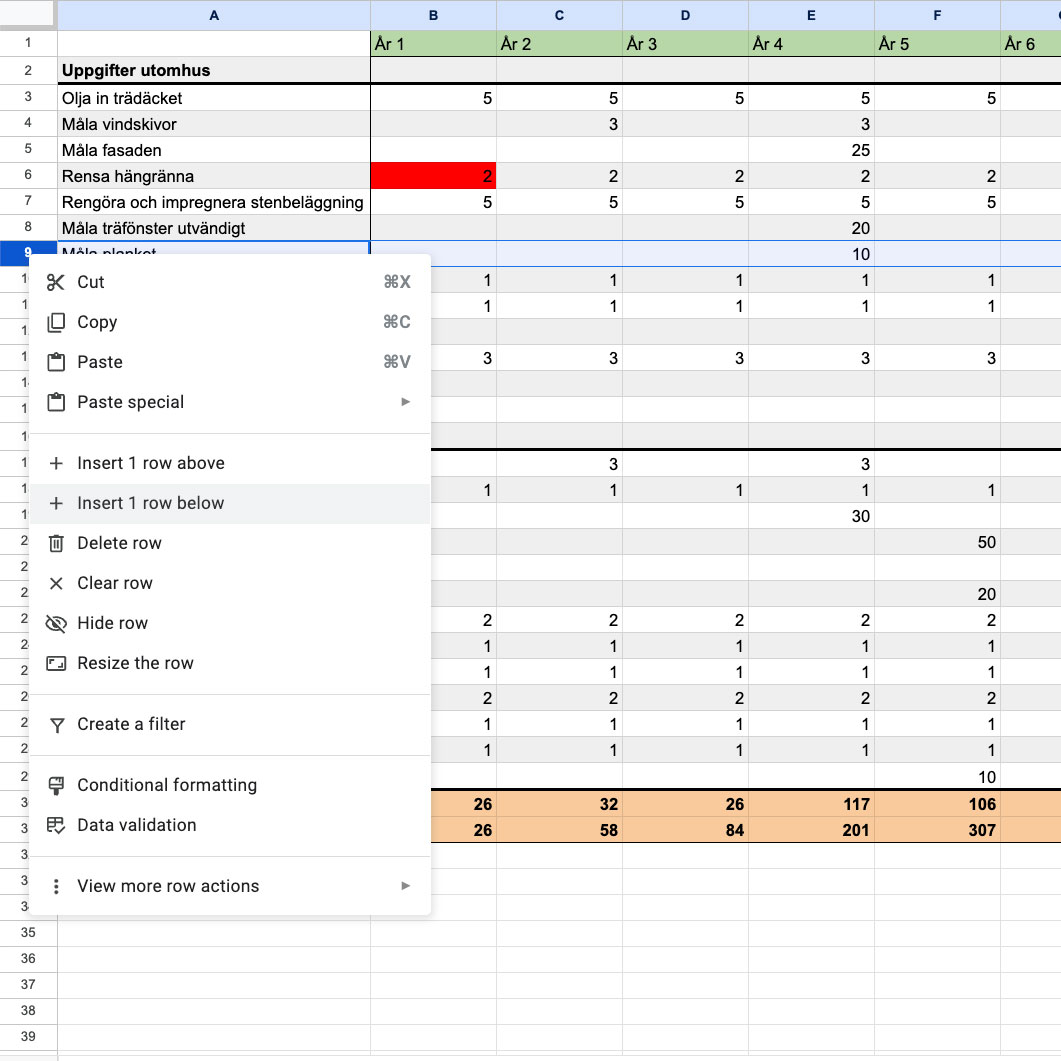Screen dimensions: 1061x1061
Task: Click the Paste clipboard icon
Action: (x=56, y=362)
